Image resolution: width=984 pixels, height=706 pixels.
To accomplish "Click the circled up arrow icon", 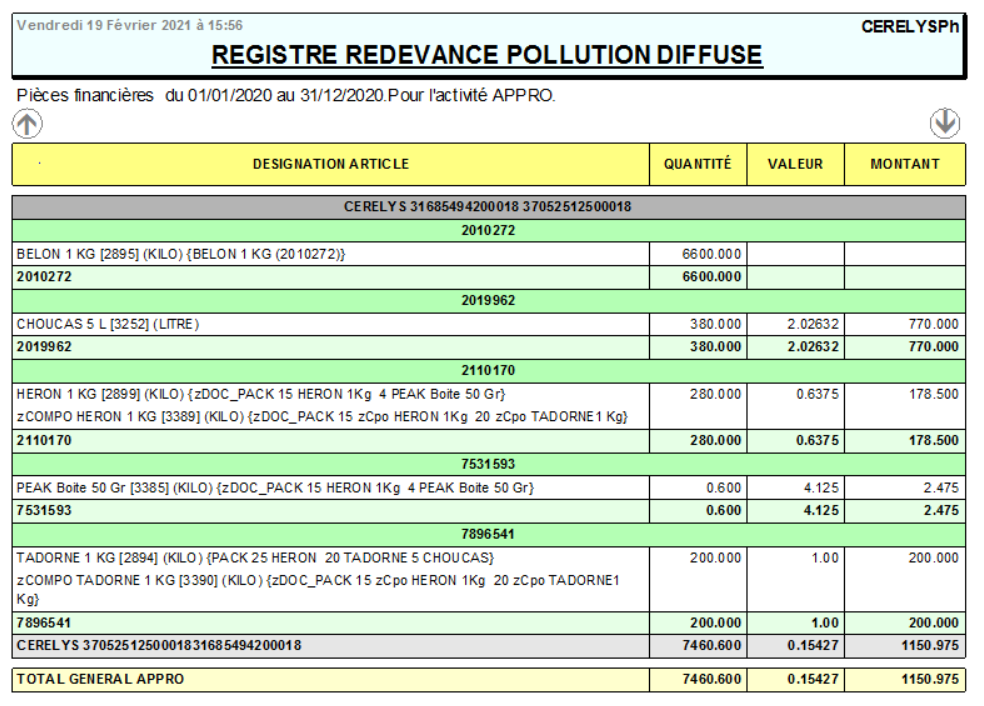I will pos(28,123).
